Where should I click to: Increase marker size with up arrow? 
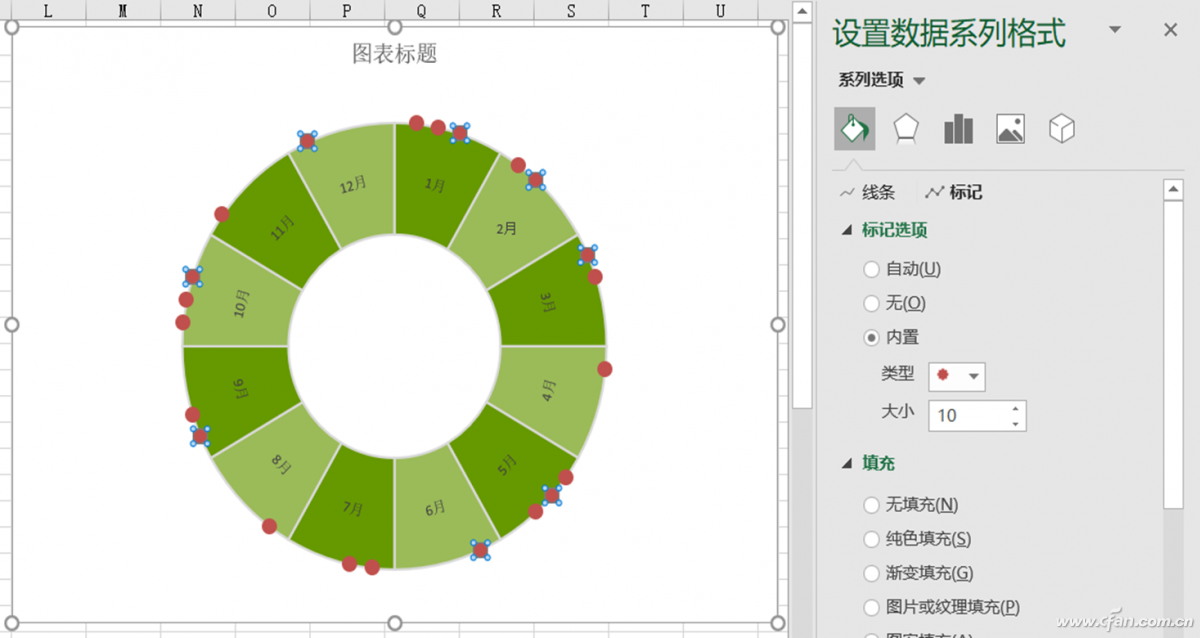click(x=1016, y=408)
